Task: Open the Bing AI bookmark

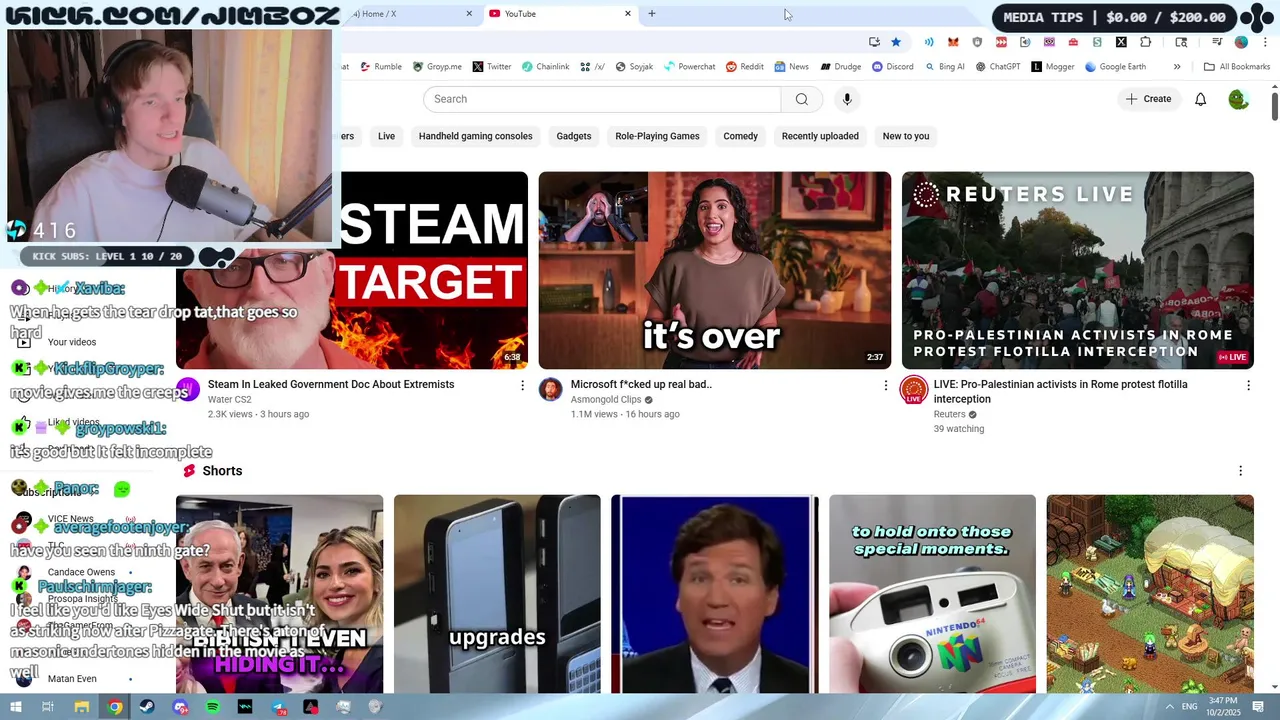Action: (944, 67)
